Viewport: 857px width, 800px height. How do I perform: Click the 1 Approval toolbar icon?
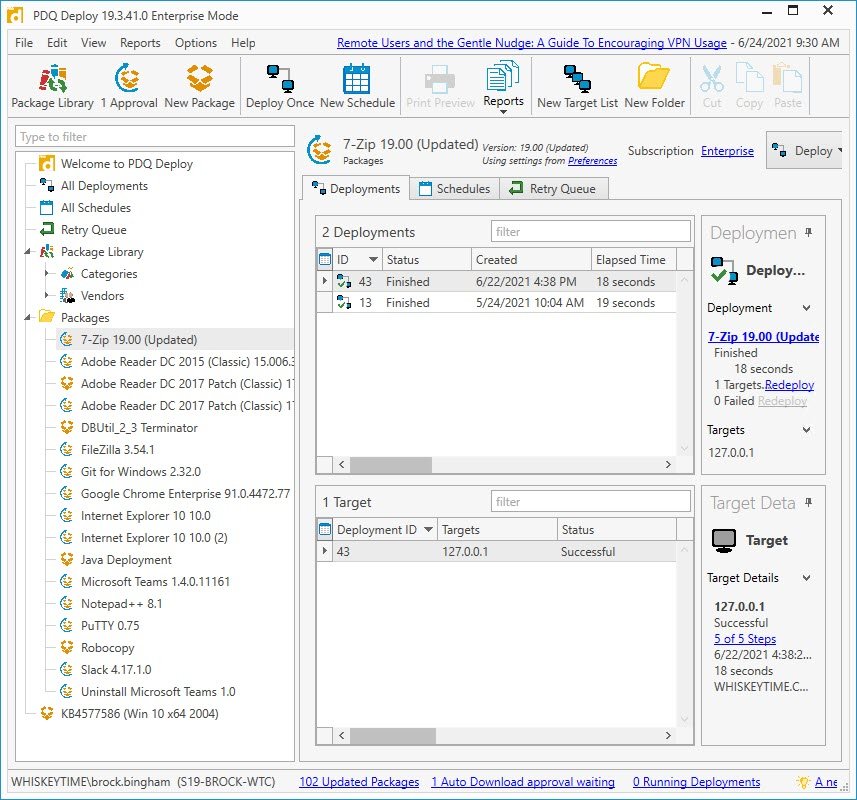(x=127, y=85)
